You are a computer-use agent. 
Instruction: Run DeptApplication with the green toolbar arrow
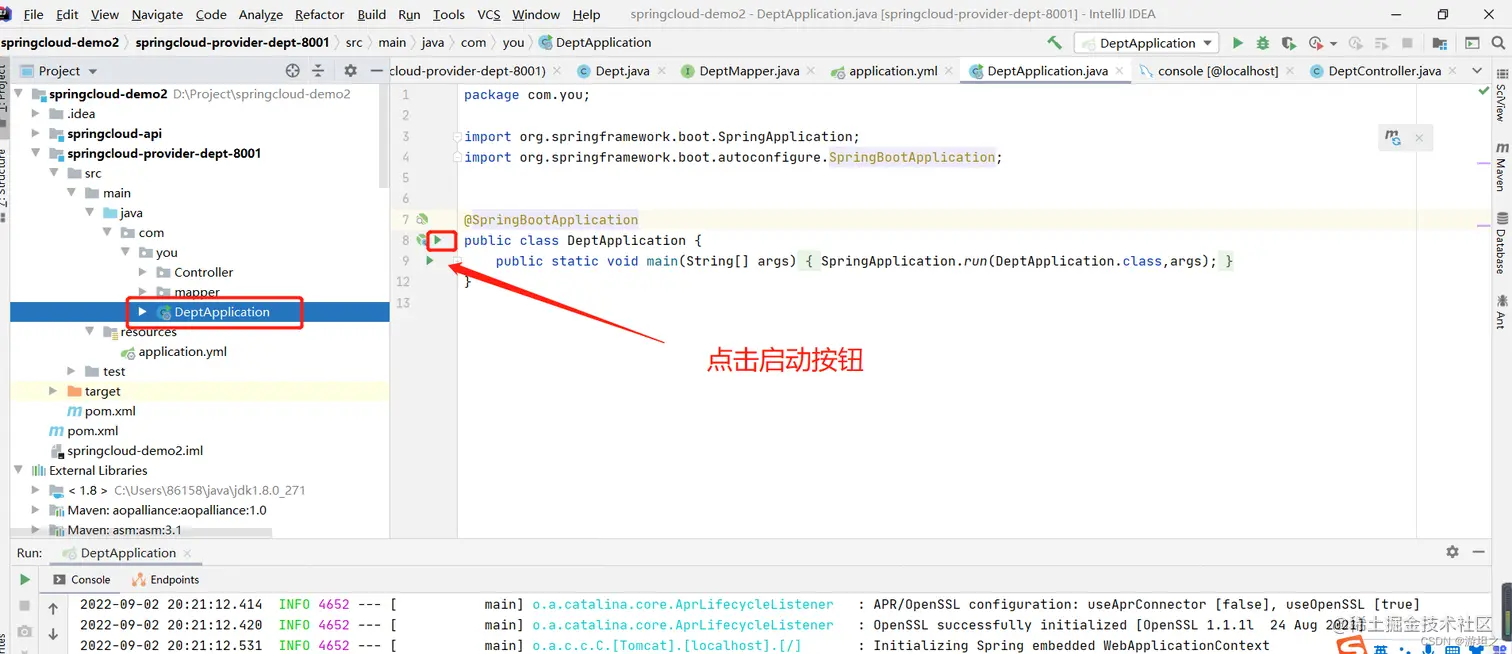(1238, 43)
